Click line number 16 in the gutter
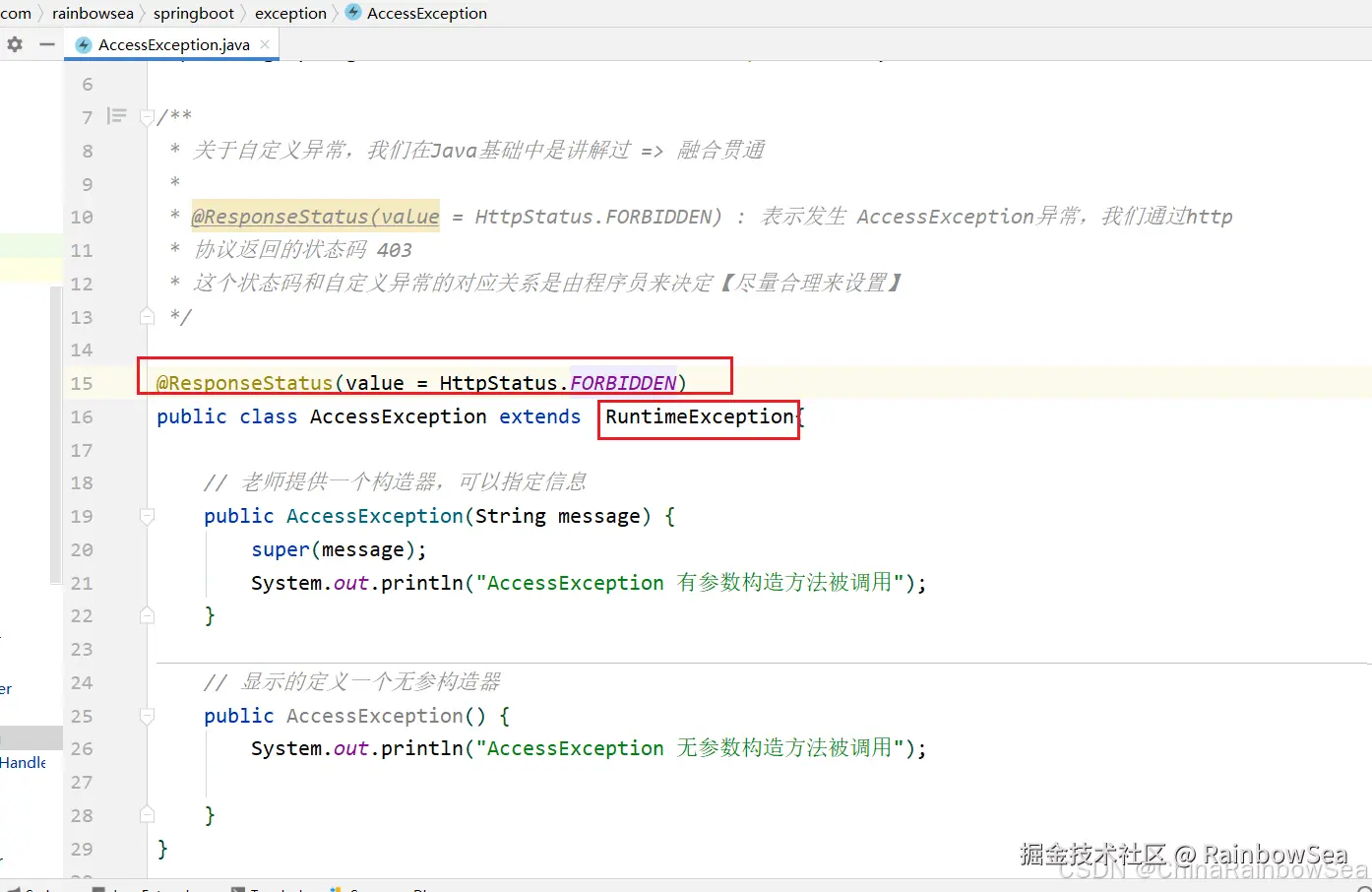 [x=82, y=416]
